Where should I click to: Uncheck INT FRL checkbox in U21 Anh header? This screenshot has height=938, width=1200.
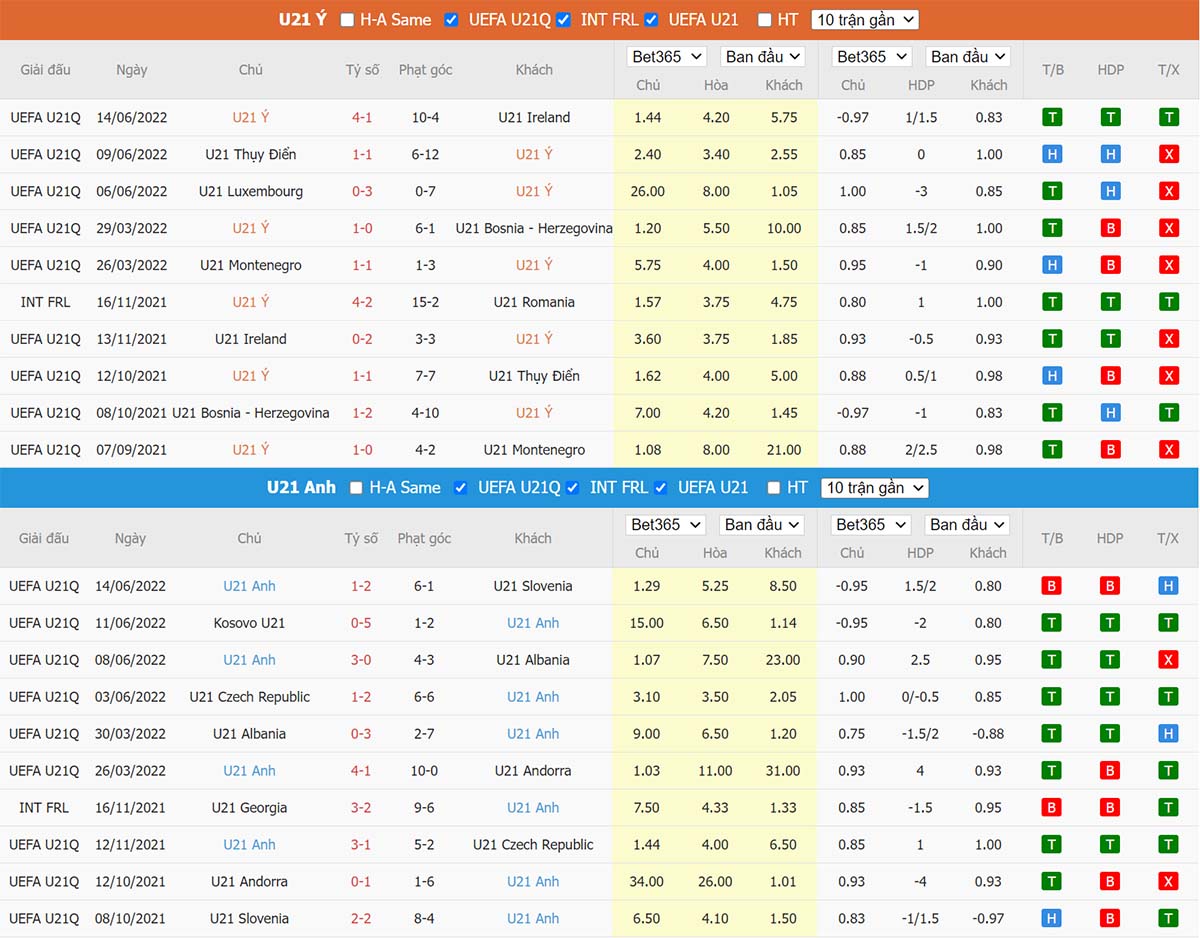(573, 488)
